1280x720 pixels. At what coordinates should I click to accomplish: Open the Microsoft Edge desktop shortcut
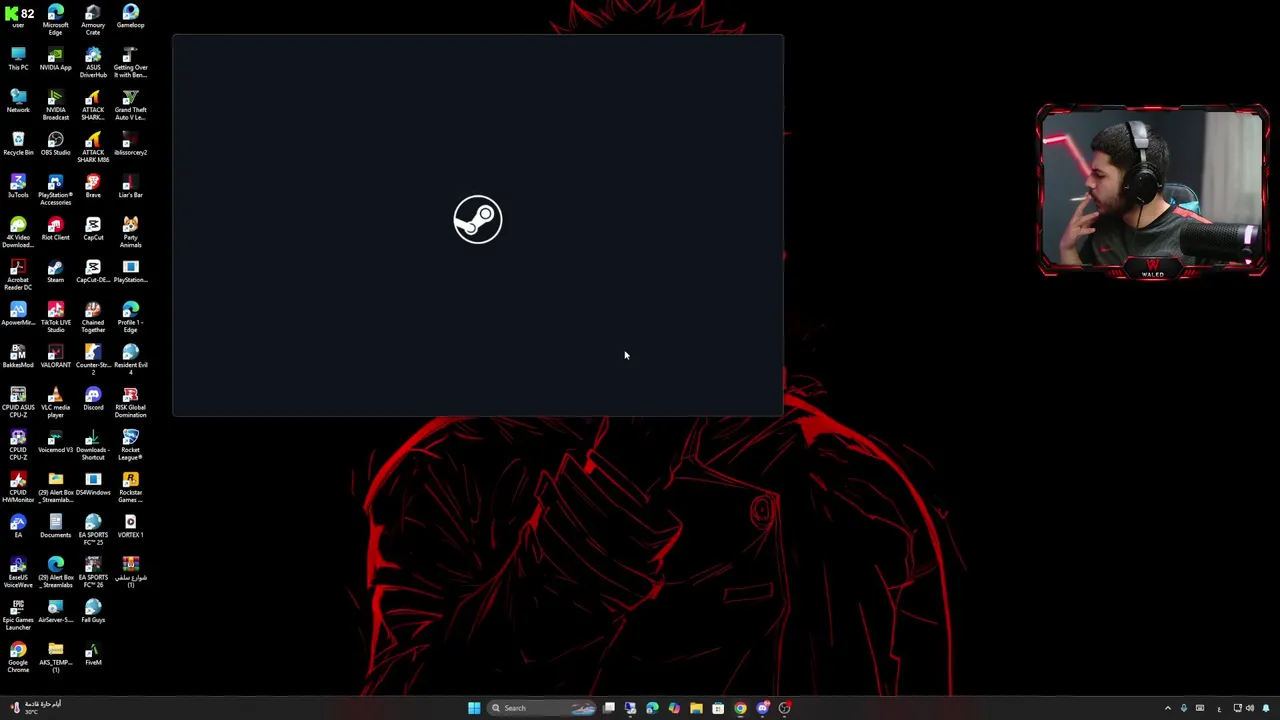(x=55, y=20)
